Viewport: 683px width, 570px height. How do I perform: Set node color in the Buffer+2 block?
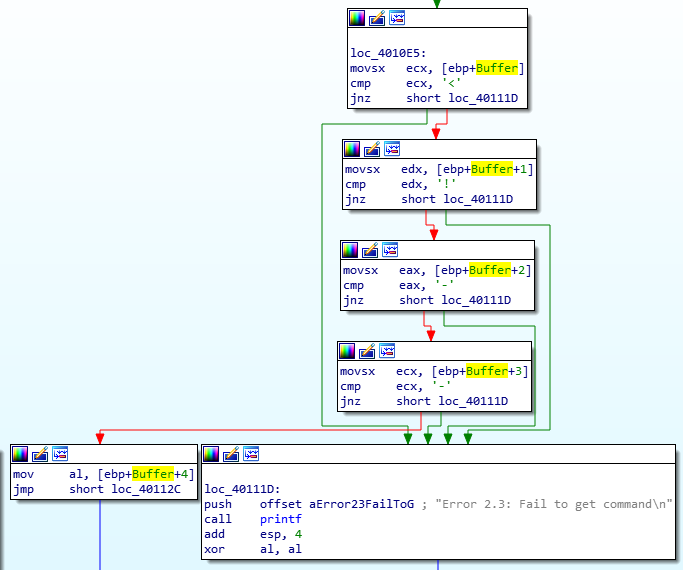pos(350,250)
